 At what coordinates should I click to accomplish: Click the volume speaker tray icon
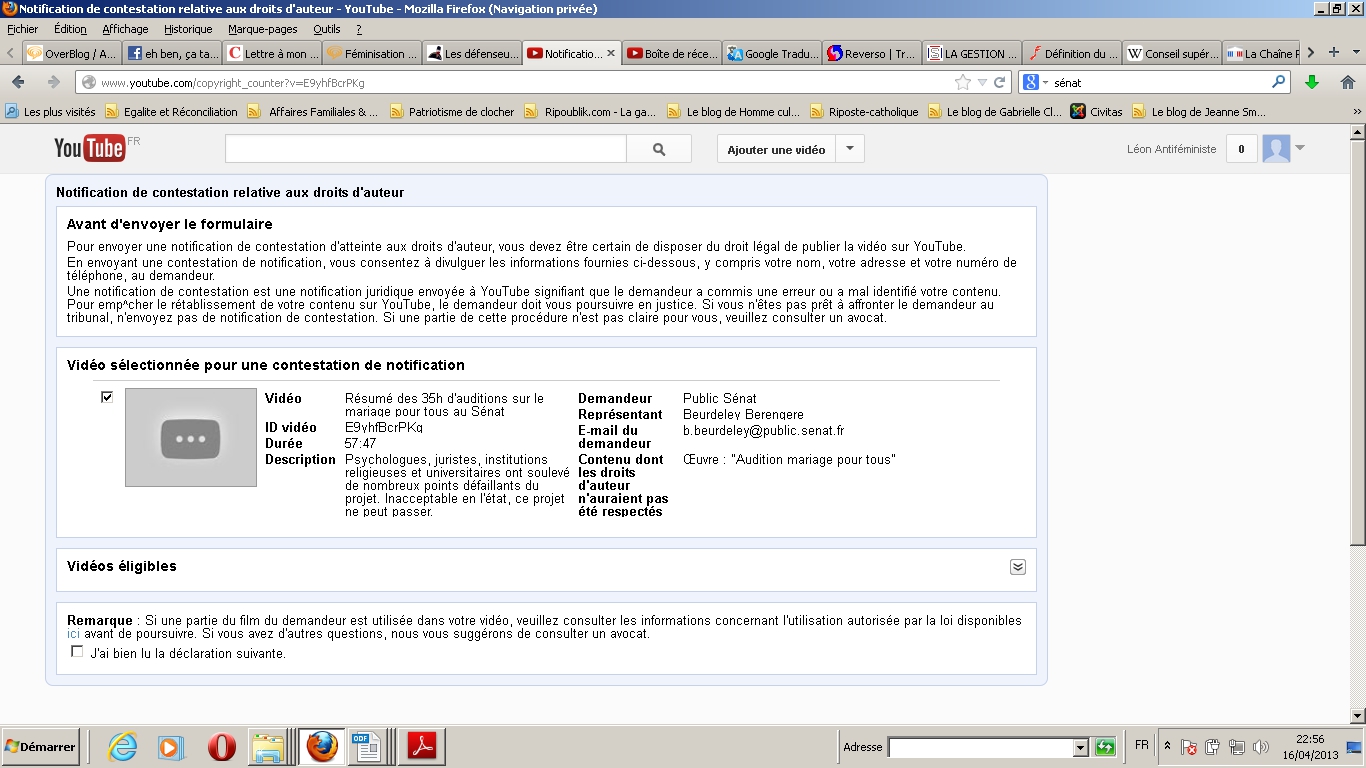pos(1260,747)
